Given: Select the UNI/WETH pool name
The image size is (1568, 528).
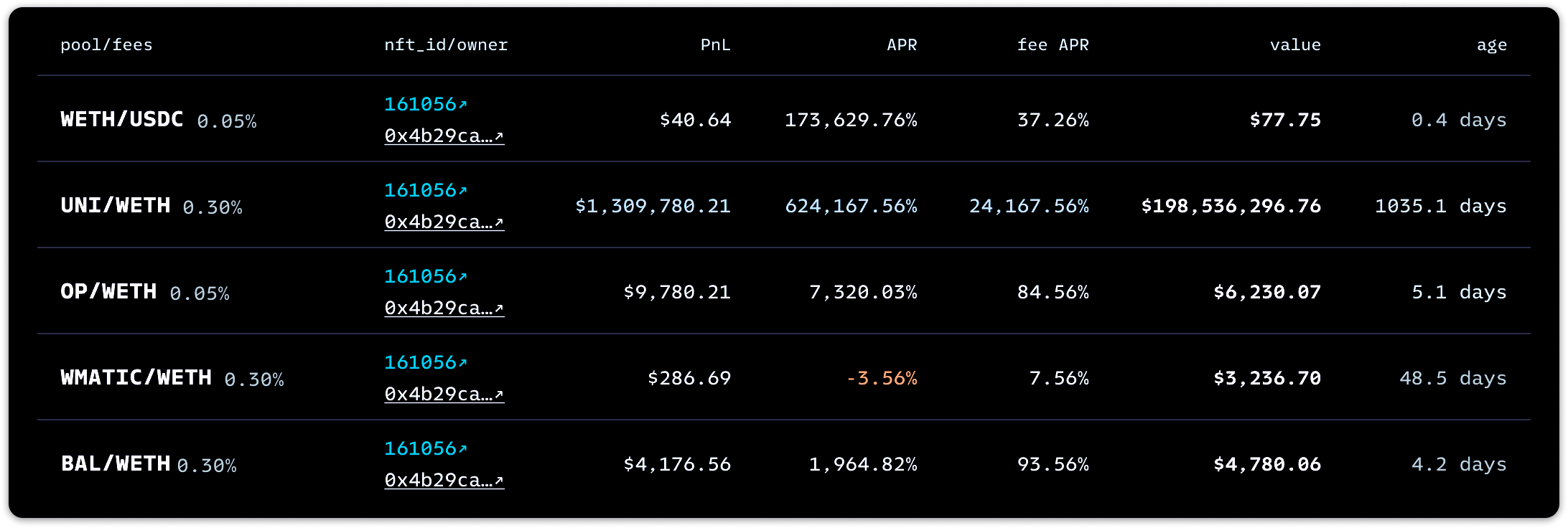Looking at the screenshot, I should [x=116, y=206].
